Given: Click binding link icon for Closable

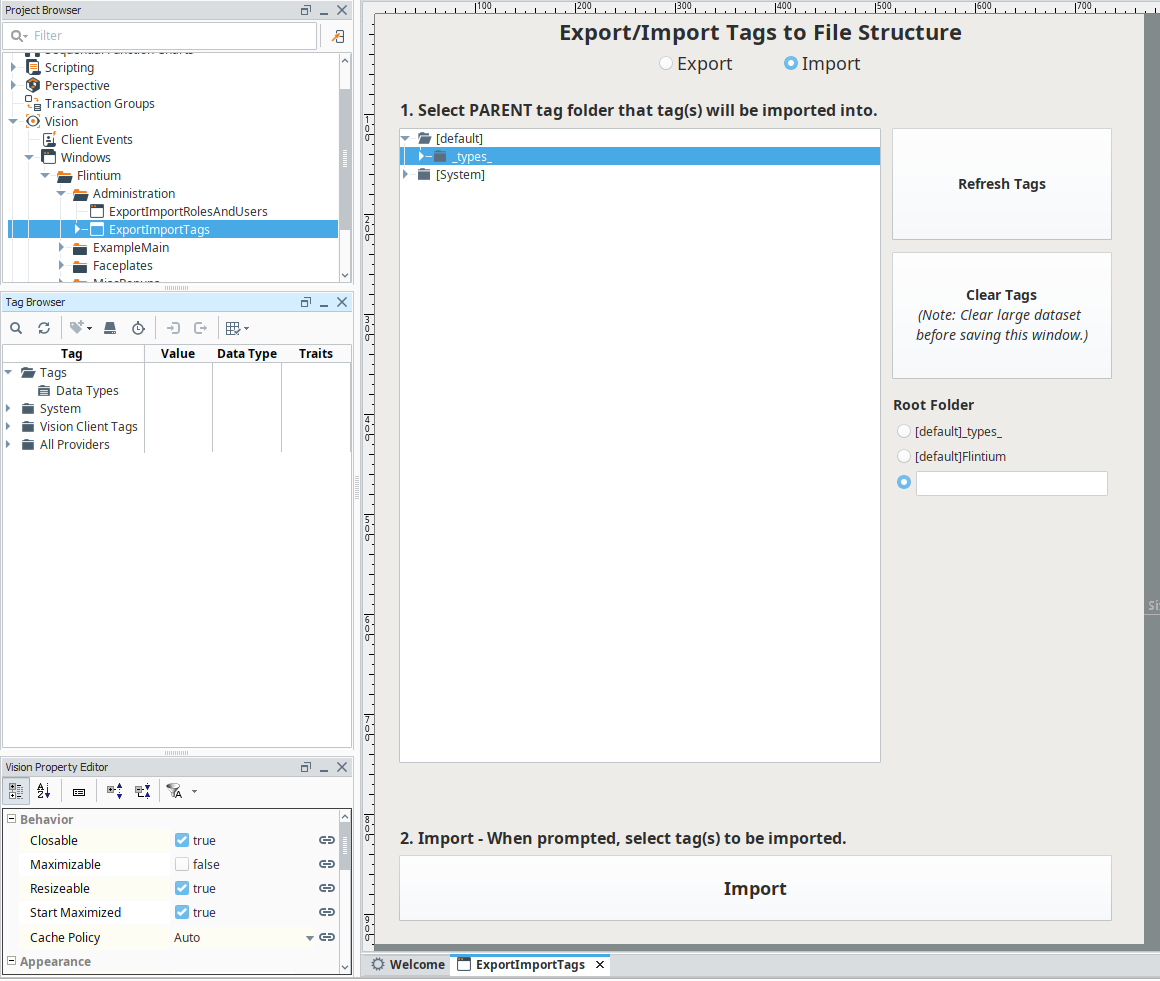Looking at the screenshot, I should coord(327,840).
